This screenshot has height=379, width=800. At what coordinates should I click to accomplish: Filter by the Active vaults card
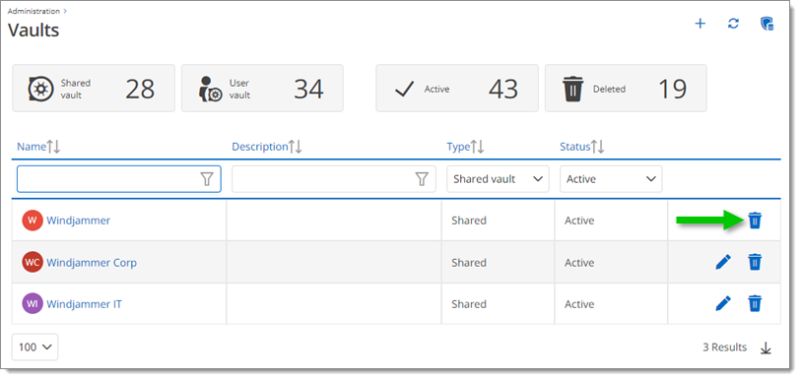pos(457,88)
